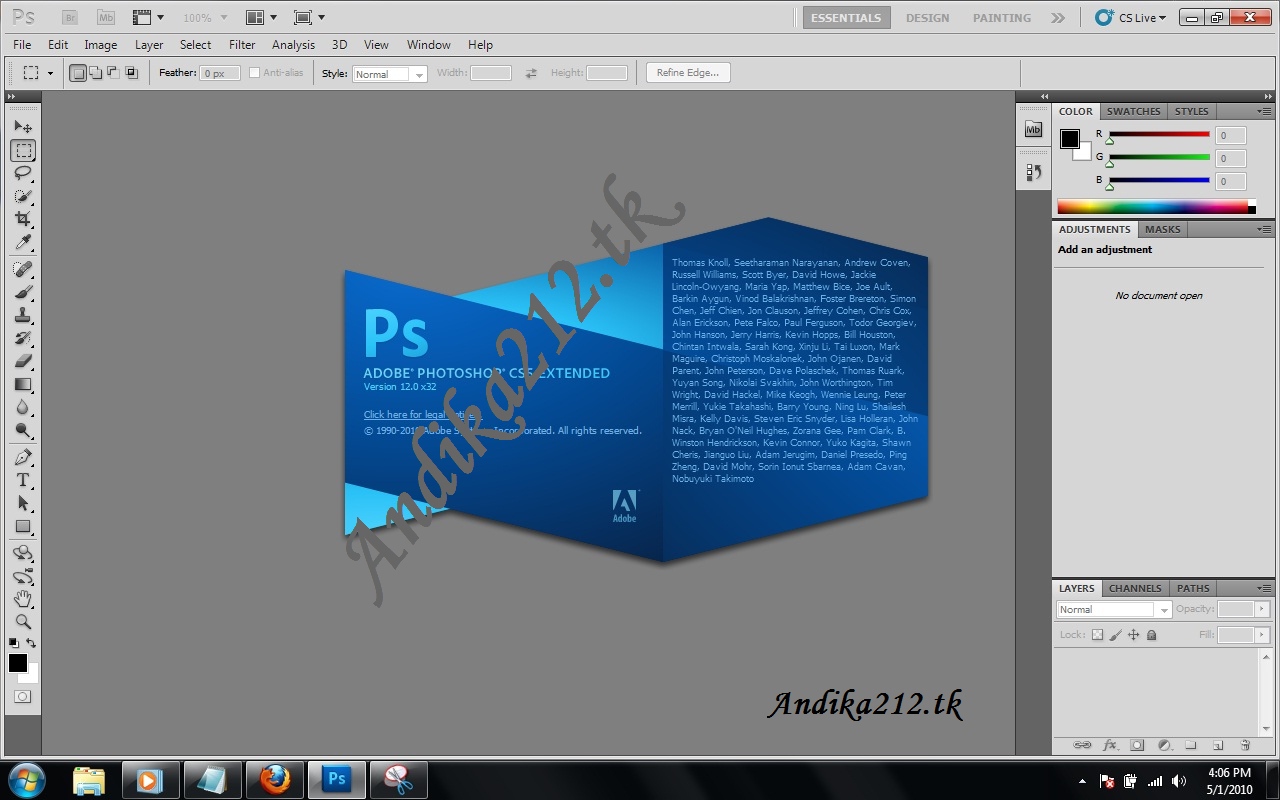Select the Eraser tool
1280x800 pixels.
23,362
